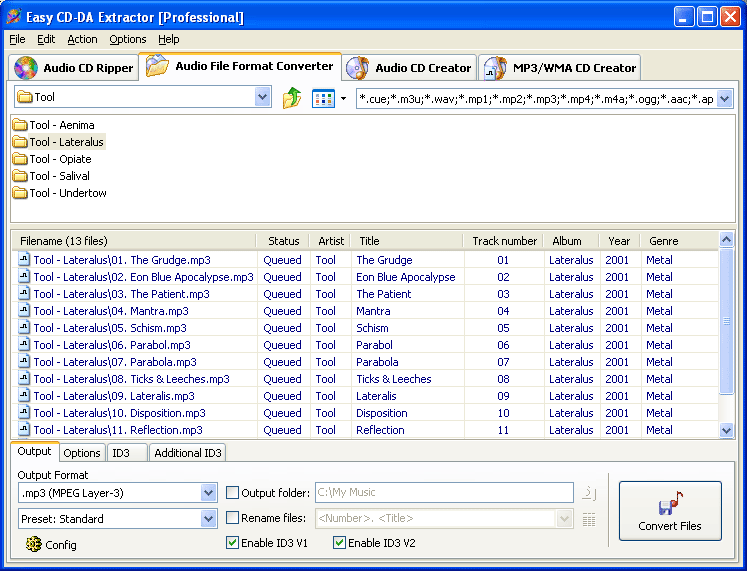Open the view mode grid icon
This screenshot has height=571, width=747.
(322, 98)
